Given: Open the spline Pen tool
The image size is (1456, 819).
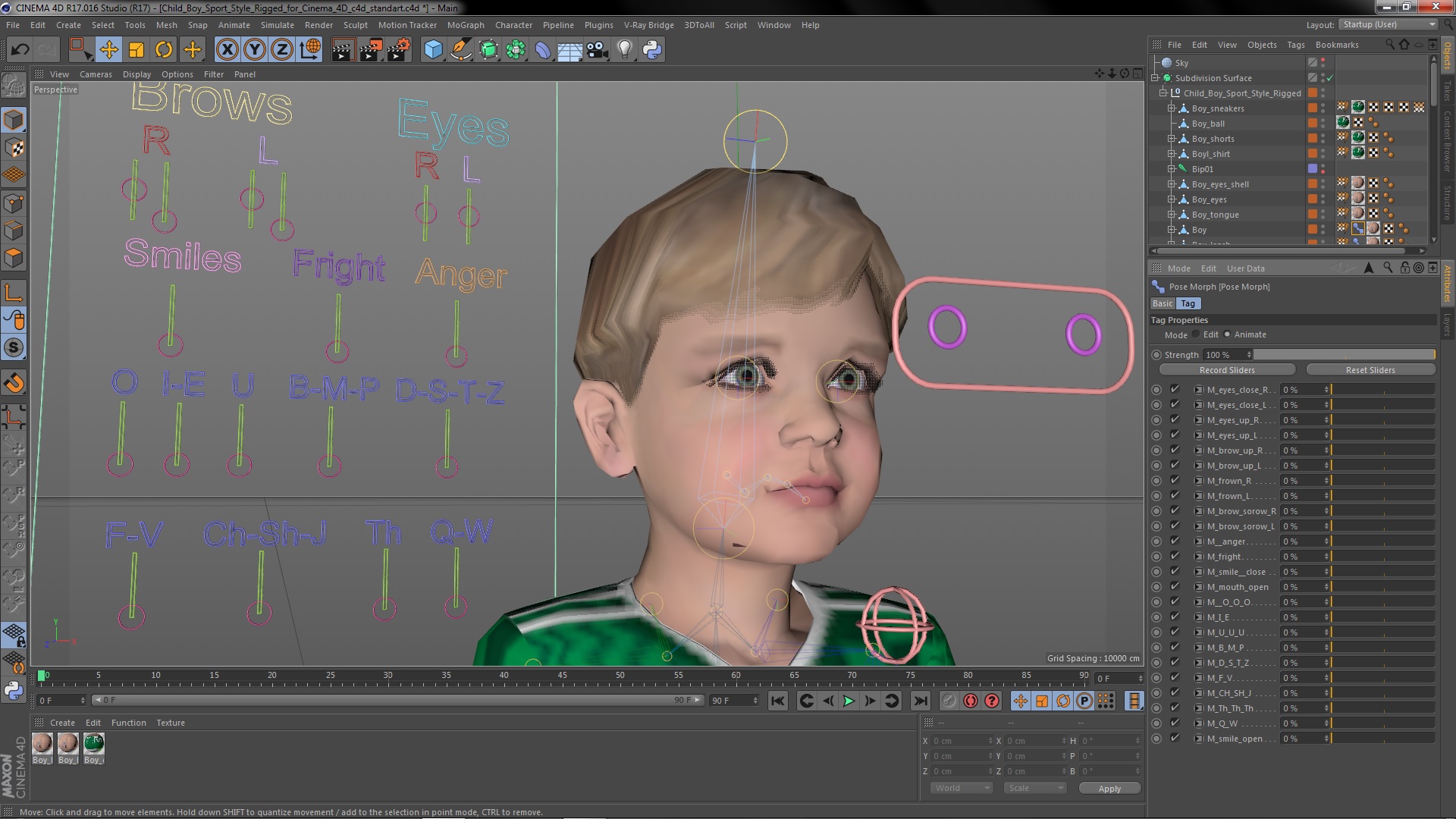Looking at the screenshot, I should coord(460,50).
